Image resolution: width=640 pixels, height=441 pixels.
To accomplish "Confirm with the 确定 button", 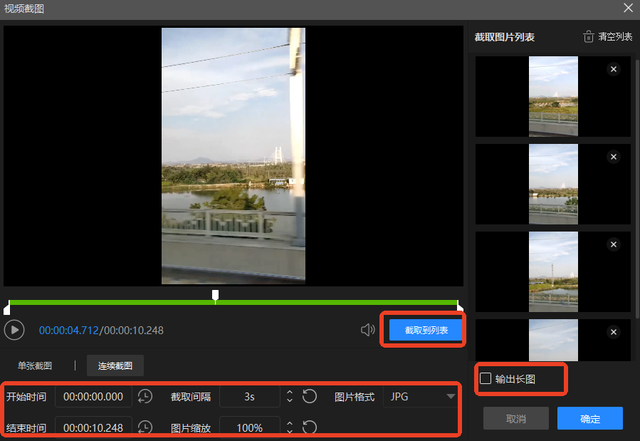I will (590, 418).
